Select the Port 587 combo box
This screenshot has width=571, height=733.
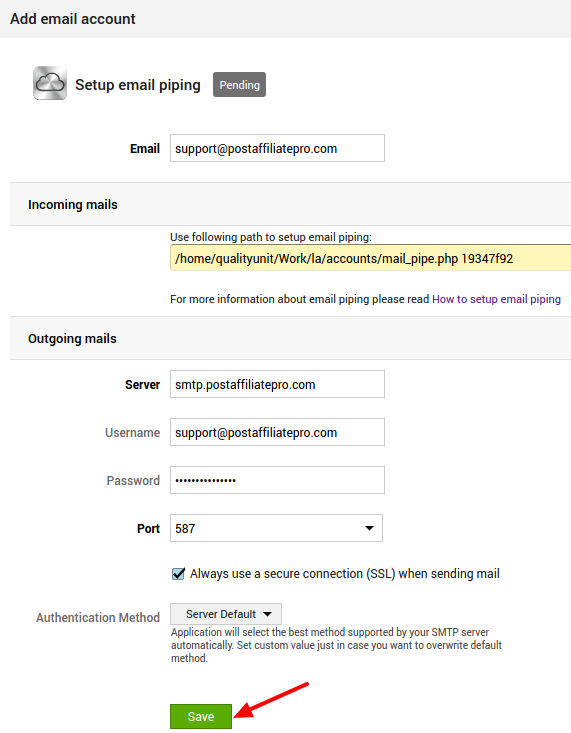pos(276,528)
